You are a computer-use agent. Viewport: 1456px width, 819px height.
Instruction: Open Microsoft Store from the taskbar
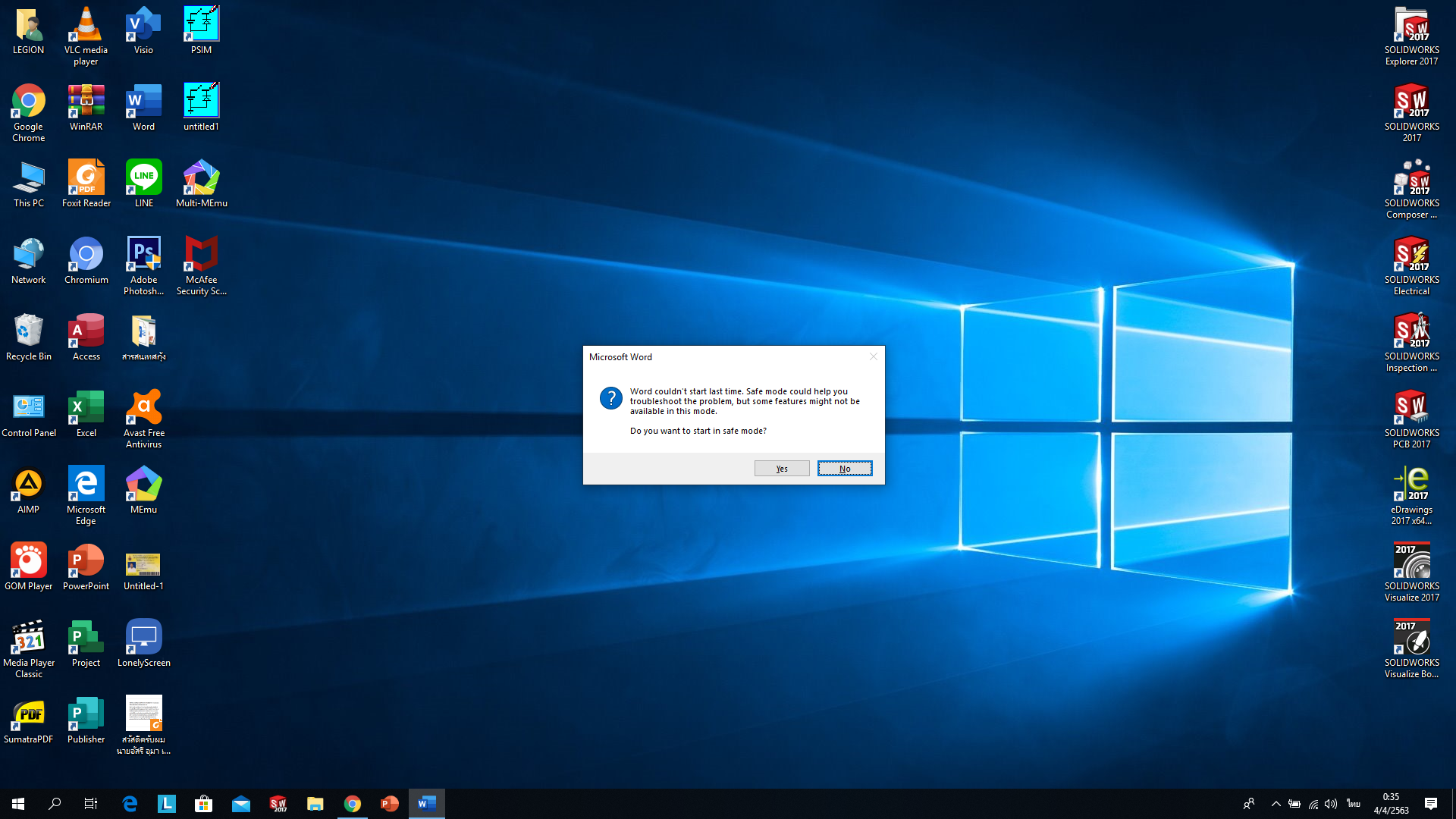[x=203, y=804]
